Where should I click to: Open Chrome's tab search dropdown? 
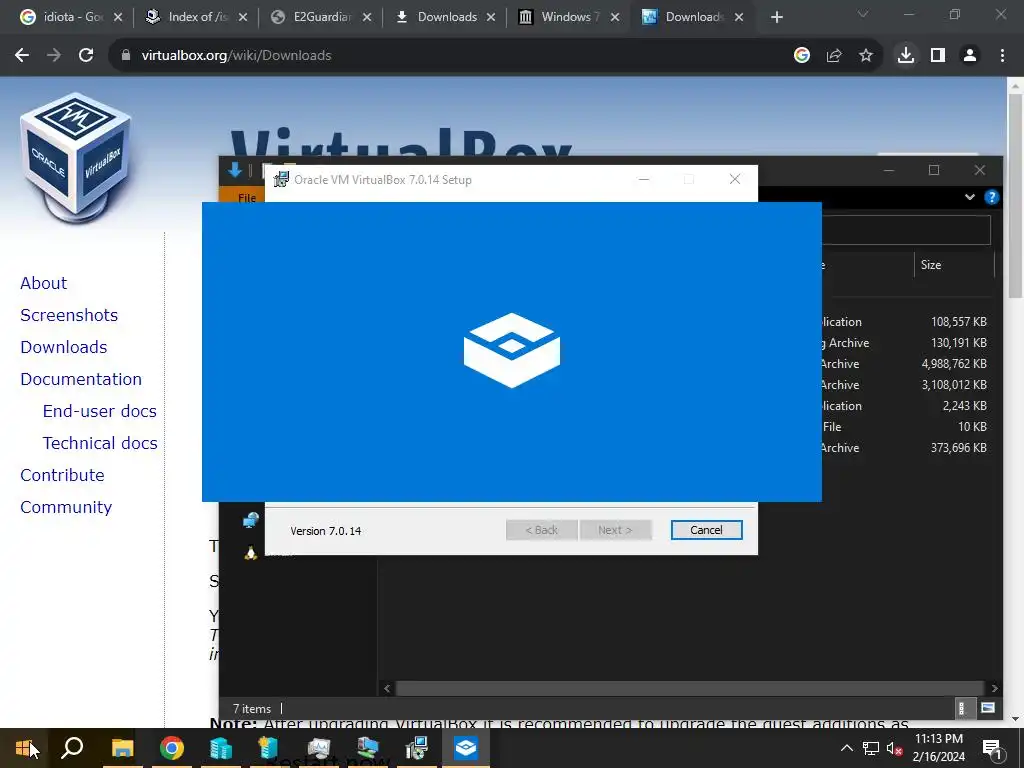click(x=863, y=14)
